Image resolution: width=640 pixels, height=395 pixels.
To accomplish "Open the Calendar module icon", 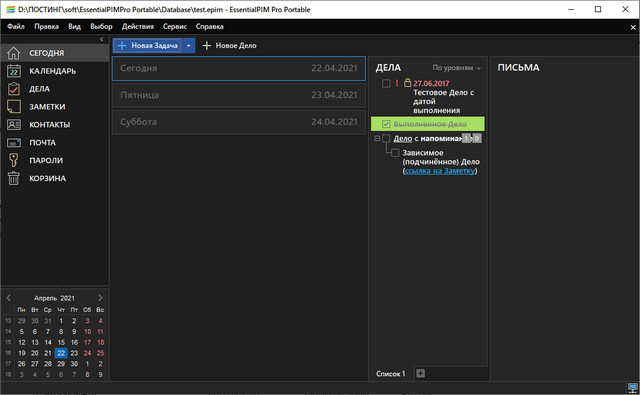I will 13,71.
